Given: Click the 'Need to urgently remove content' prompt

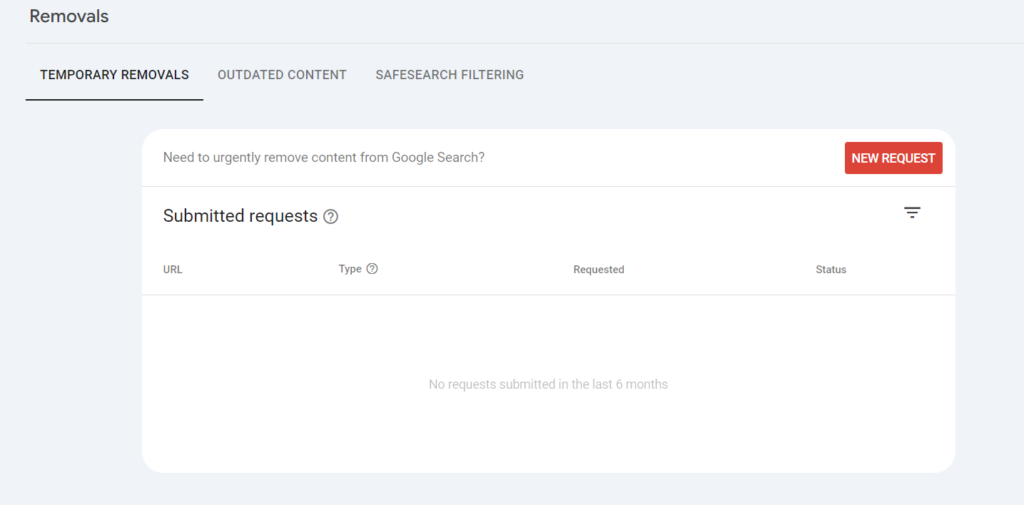Looking at the screenshot, I should coord(323,158).
